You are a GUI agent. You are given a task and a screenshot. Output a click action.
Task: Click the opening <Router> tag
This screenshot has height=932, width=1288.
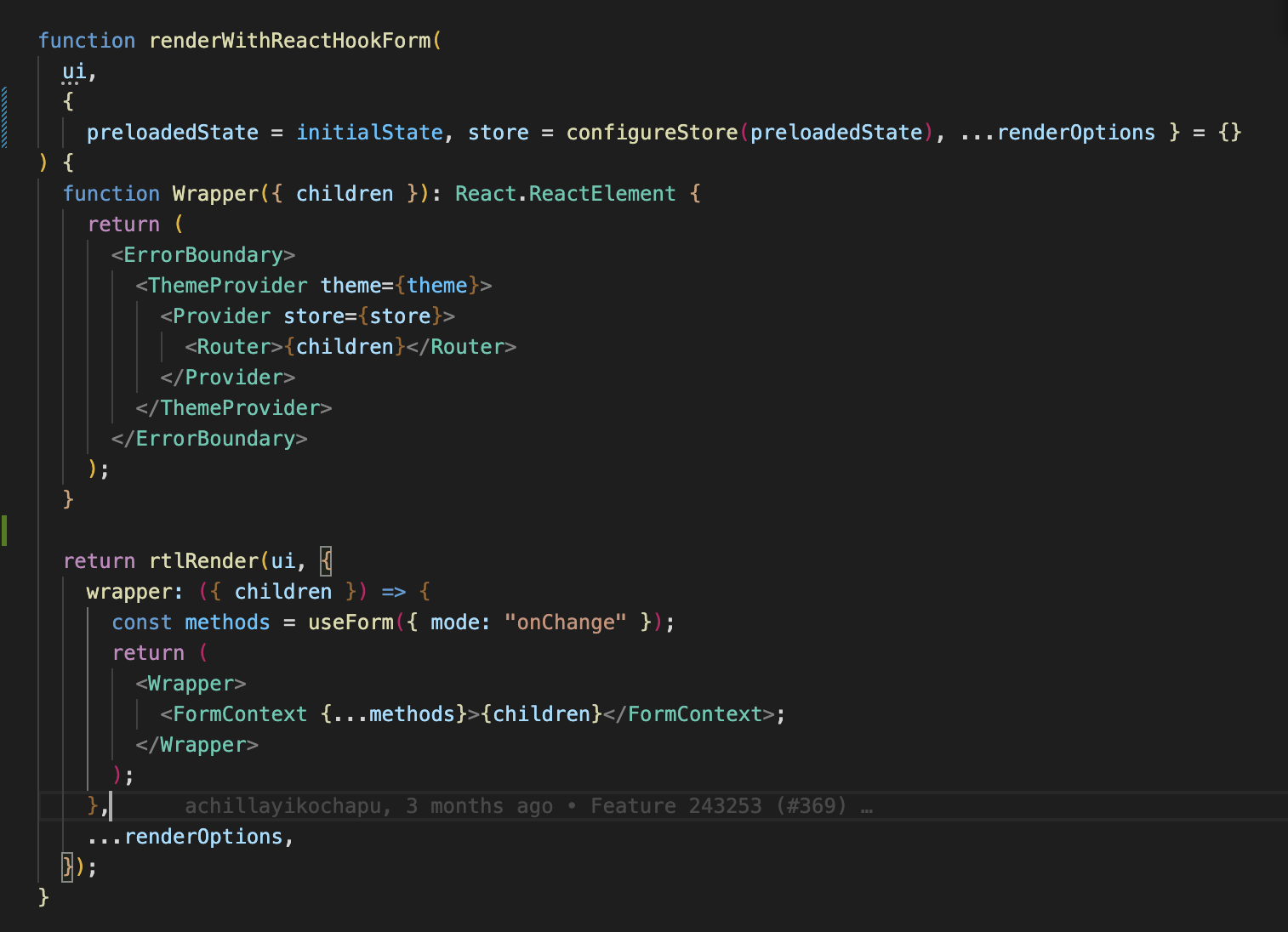234,347
